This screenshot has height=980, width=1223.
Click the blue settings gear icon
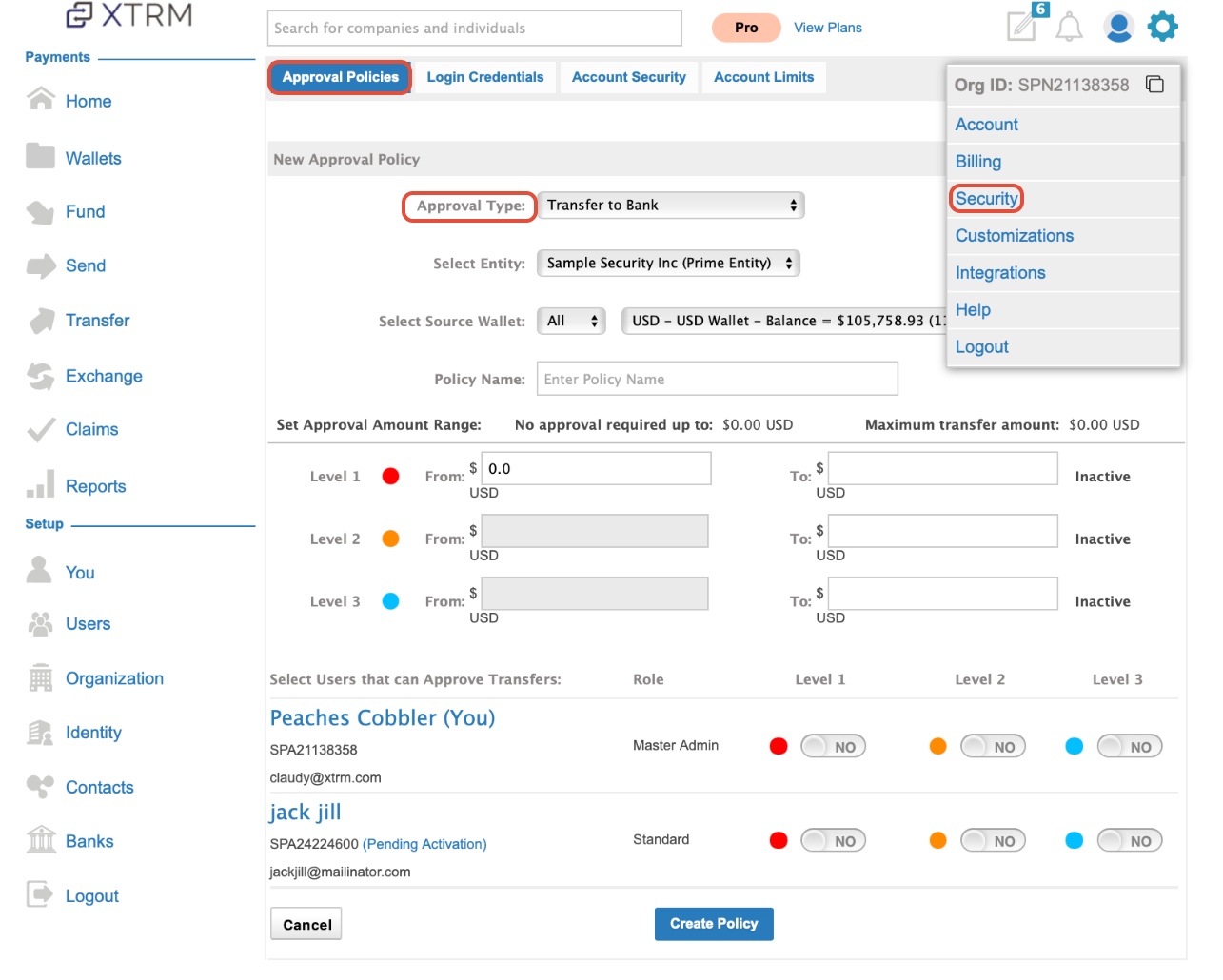[x=1163, y=27]
